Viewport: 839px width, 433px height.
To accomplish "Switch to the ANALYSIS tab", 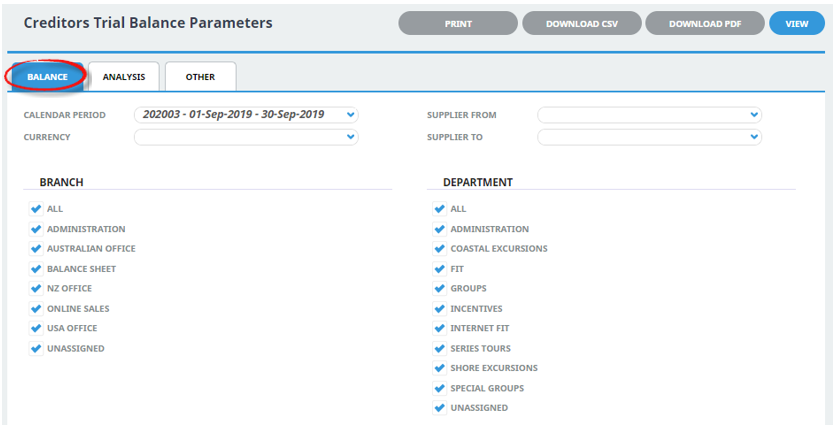I will coord(124,77).
